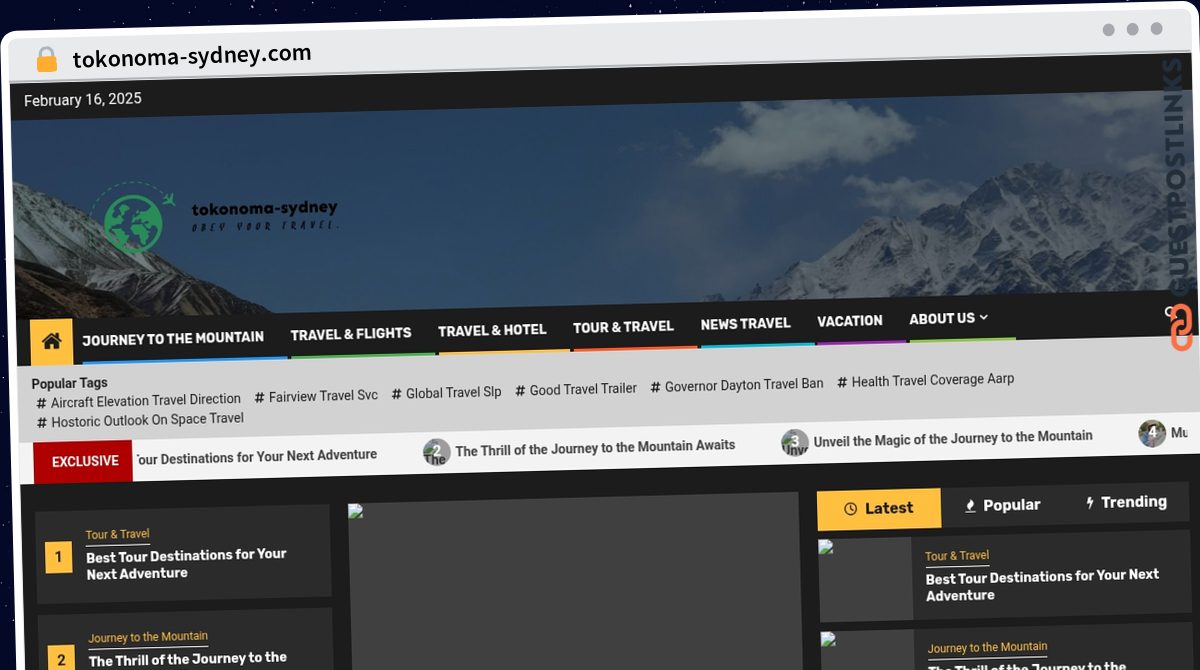Go to the Vacation menu item
Image resolution: width=1200 pixels, height=670 pixels.
[x=850, y=321]
